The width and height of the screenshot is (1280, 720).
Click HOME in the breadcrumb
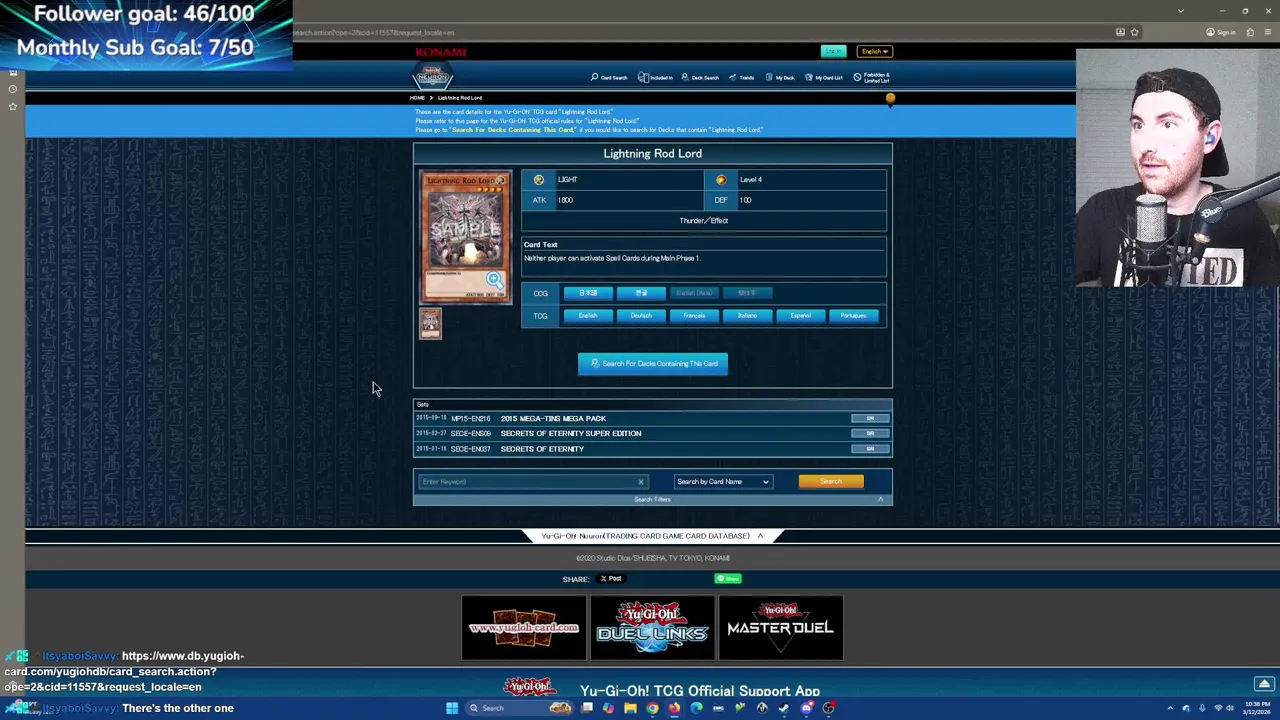pos(417,98)
